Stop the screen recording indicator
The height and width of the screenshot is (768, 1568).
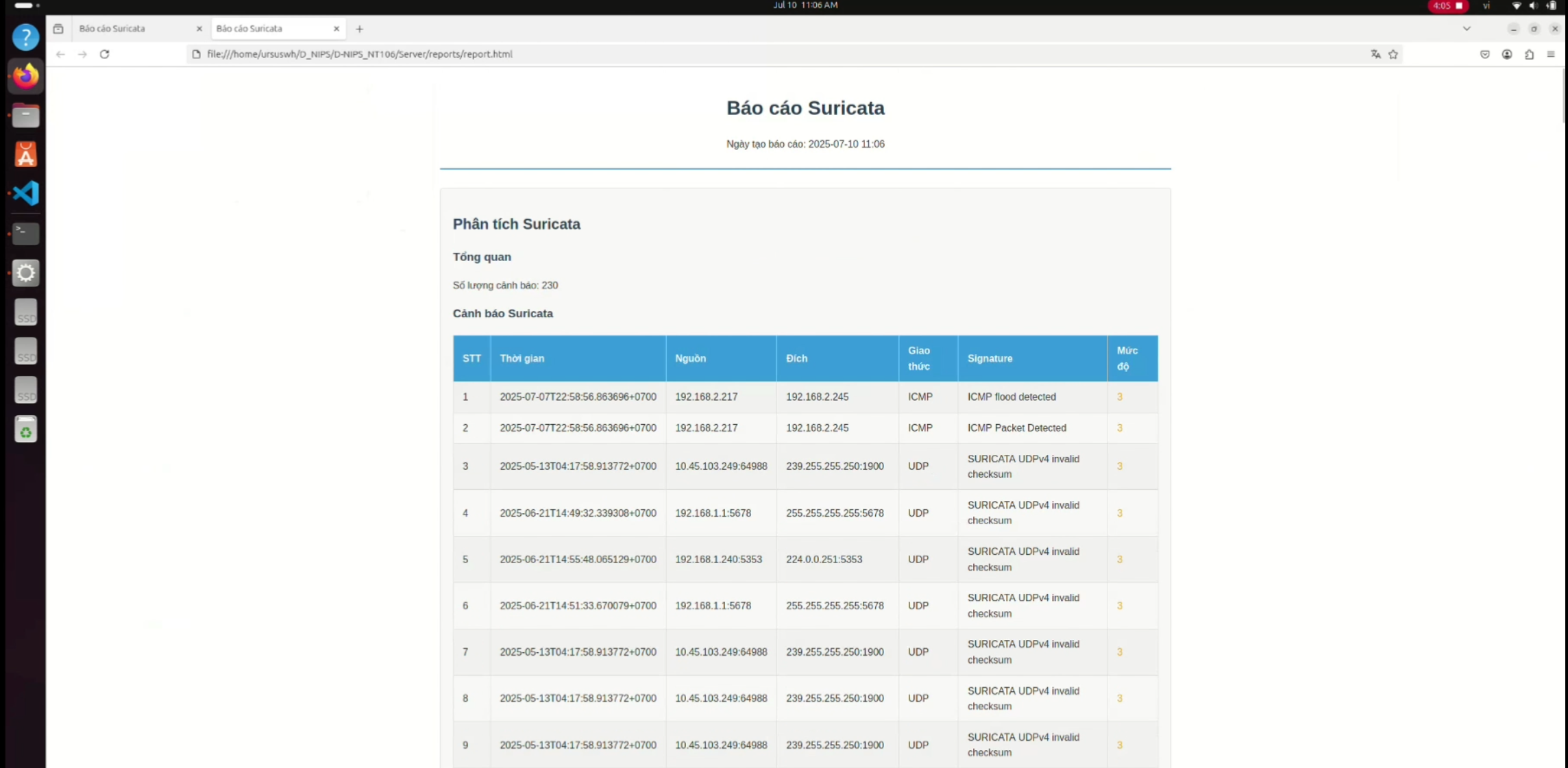[1448, 5]
